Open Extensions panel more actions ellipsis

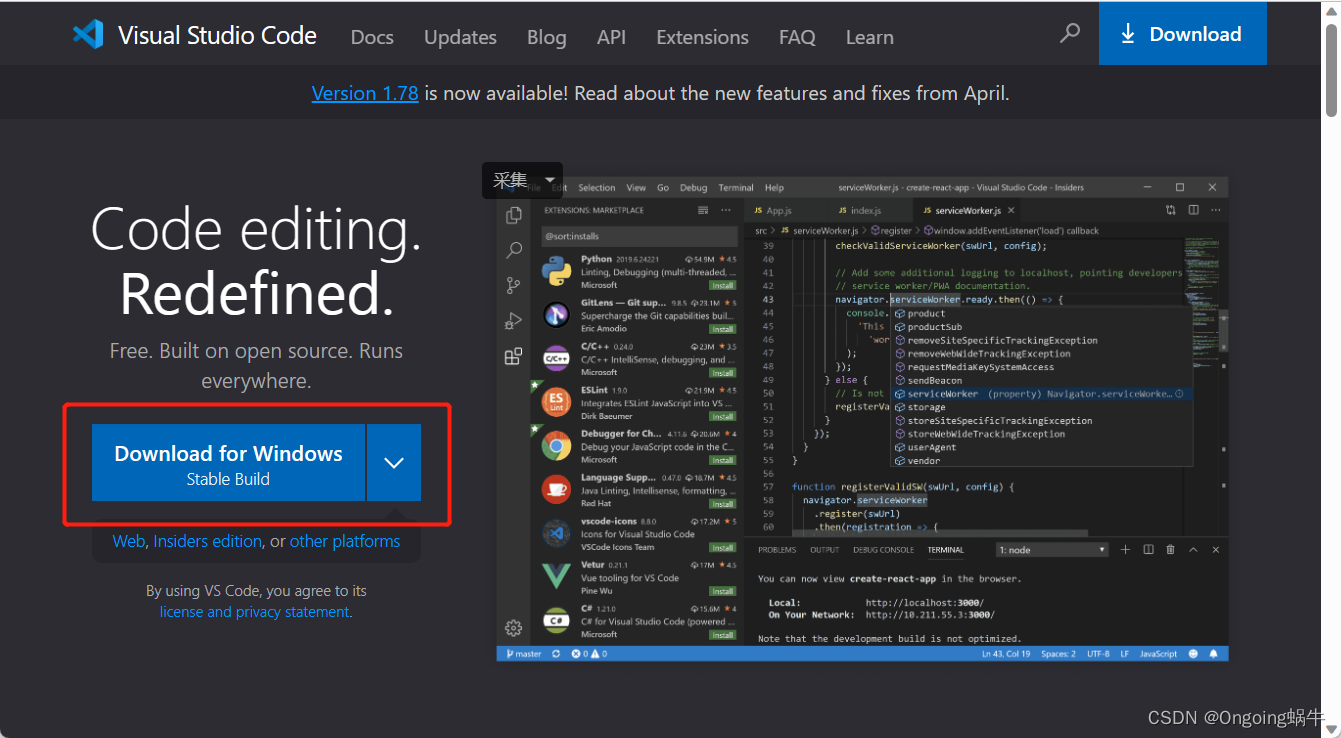(727, 211)
